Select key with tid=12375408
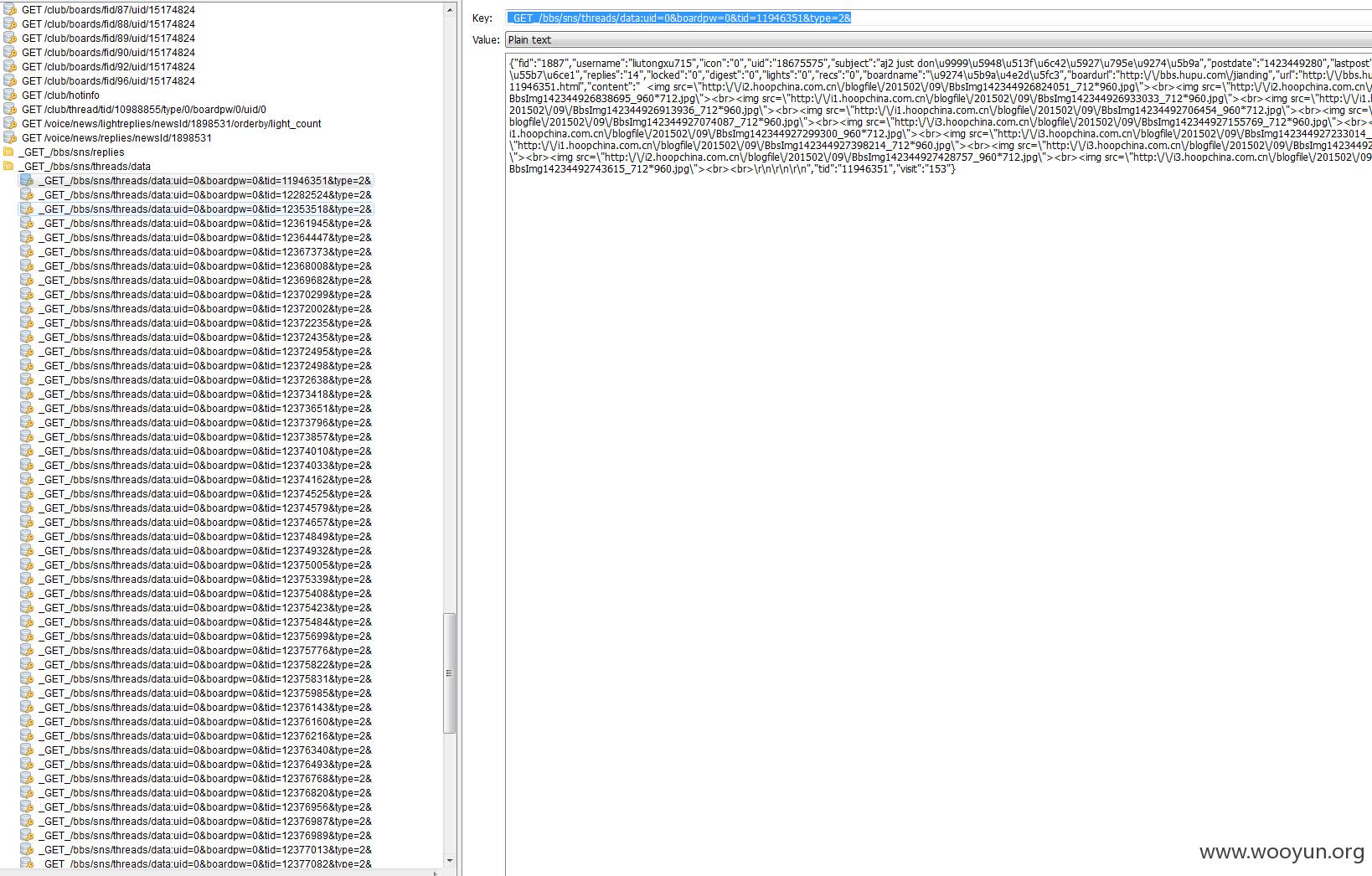Viewport: 1372px width, 876px height. (x=205, y=593)
